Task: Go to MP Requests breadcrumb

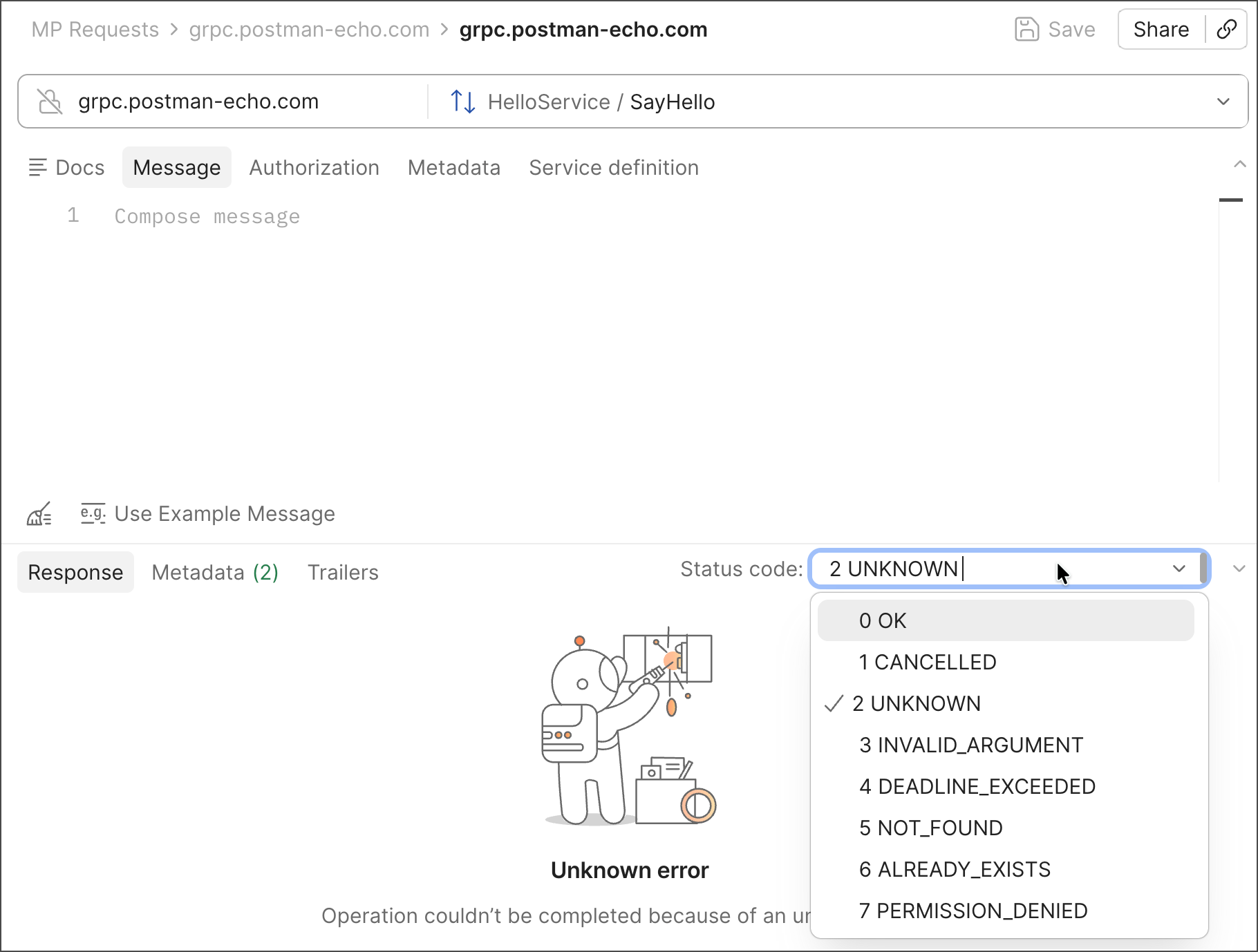Action: (95, 30)
